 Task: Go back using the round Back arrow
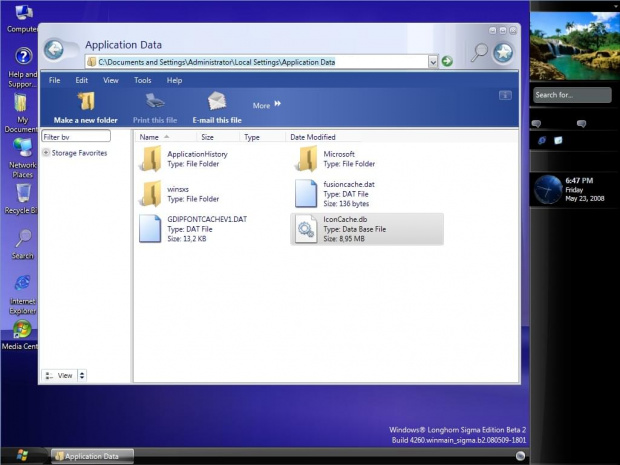tap(54, 49)
